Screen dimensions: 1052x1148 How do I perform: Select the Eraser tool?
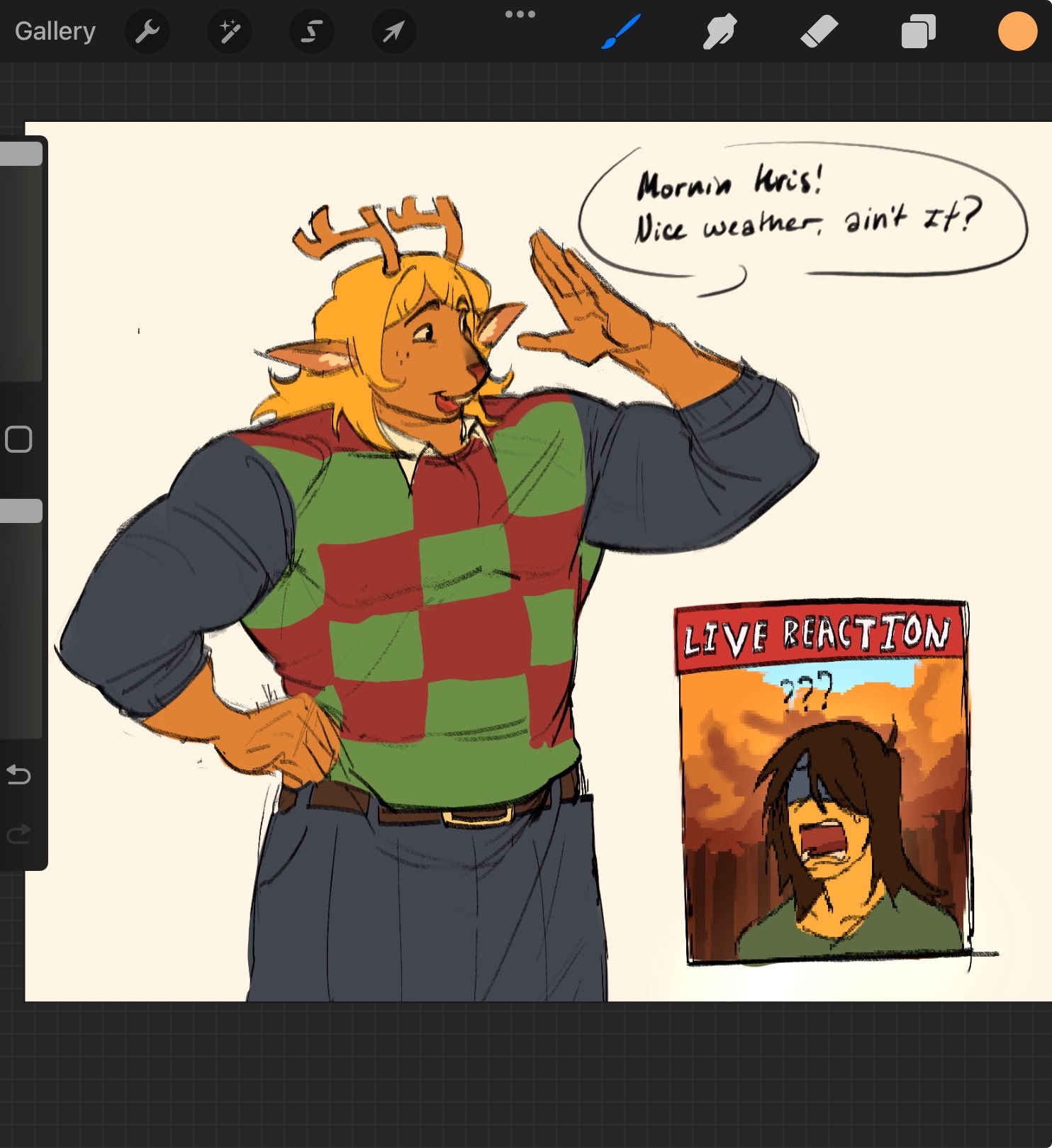pyautogui.click(x=819, y=32)
